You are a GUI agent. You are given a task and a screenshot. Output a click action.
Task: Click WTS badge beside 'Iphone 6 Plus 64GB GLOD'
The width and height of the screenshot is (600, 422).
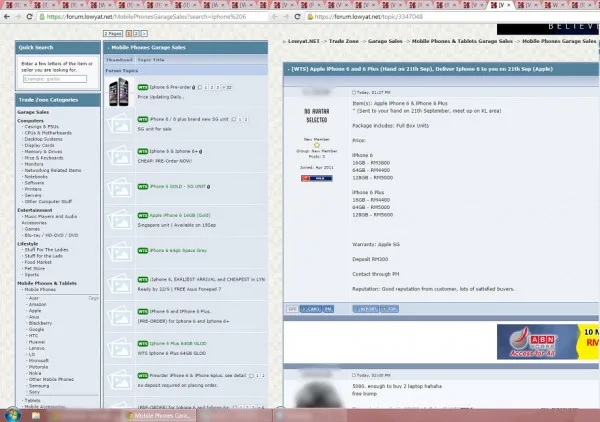click(143, 344)
